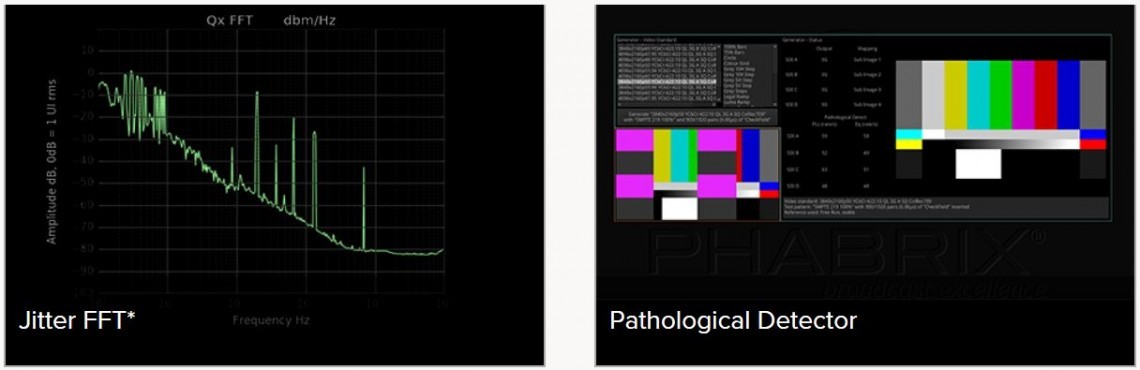Click the Generate test pattern button
This screenshot has height=370, width=1140.
[697, 117]
